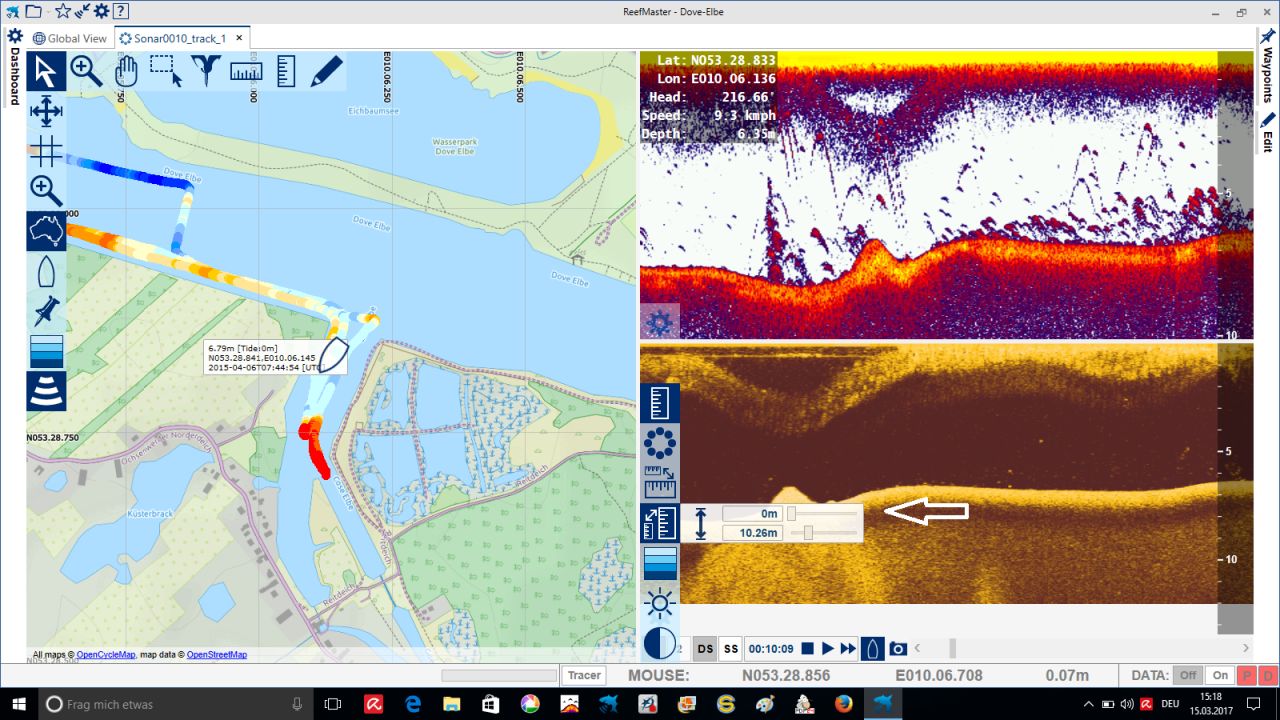The height and width of the screenshot is (720, 1280).
Task: Click the 10.26m depth range slider
Action: (808, 533)
